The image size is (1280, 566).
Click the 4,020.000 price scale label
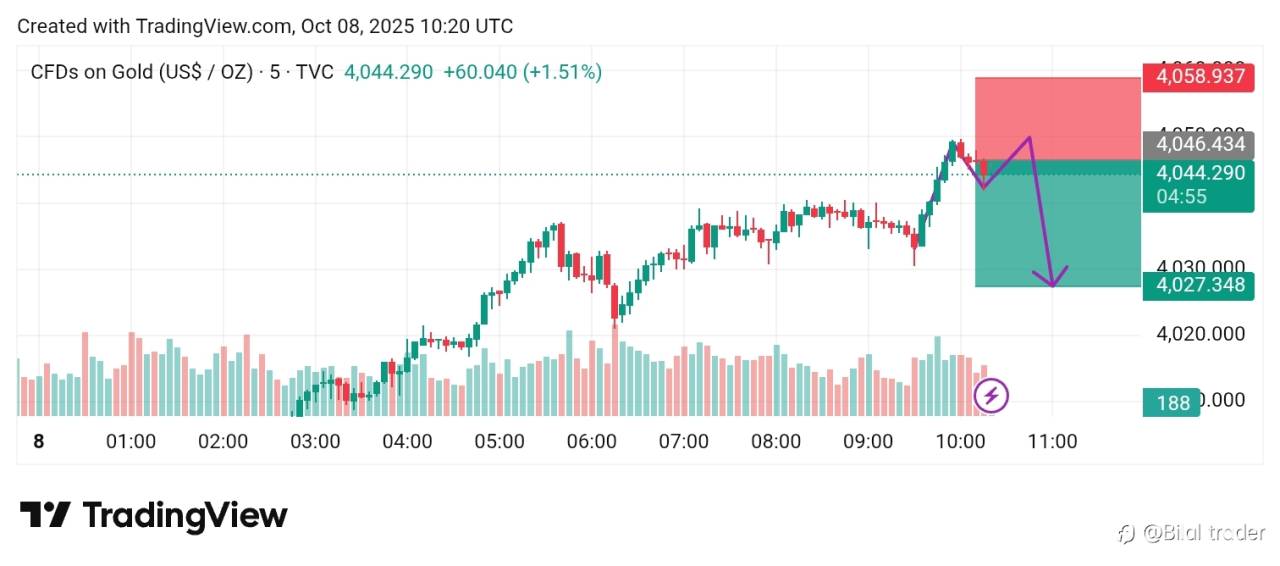point(1200,334)
